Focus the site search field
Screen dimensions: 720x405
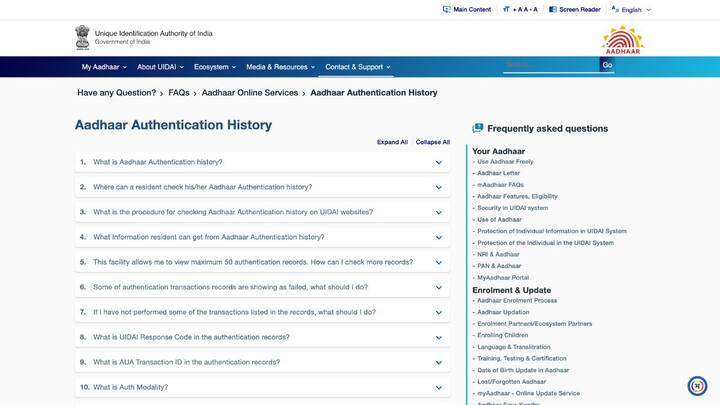click(551, 65)
